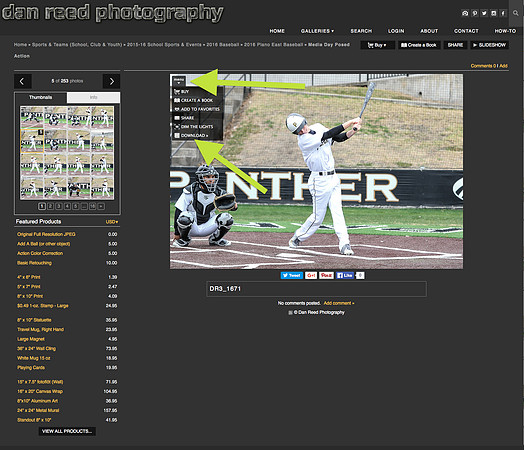Choose Share in photo menu
The height and width of the screenshot is (450, 524).
pyautogui.click(x=184, y=118)
